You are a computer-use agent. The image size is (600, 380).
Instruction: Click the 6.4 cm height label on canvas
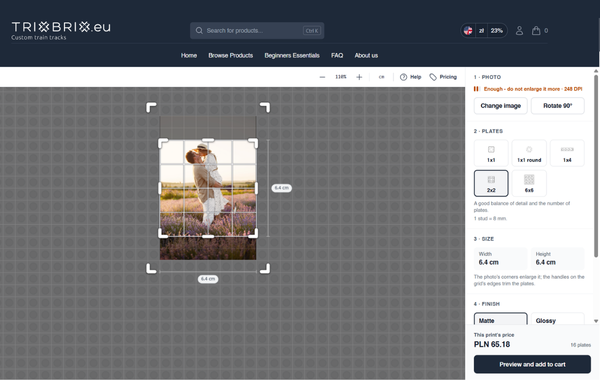[x=282, y=188]
